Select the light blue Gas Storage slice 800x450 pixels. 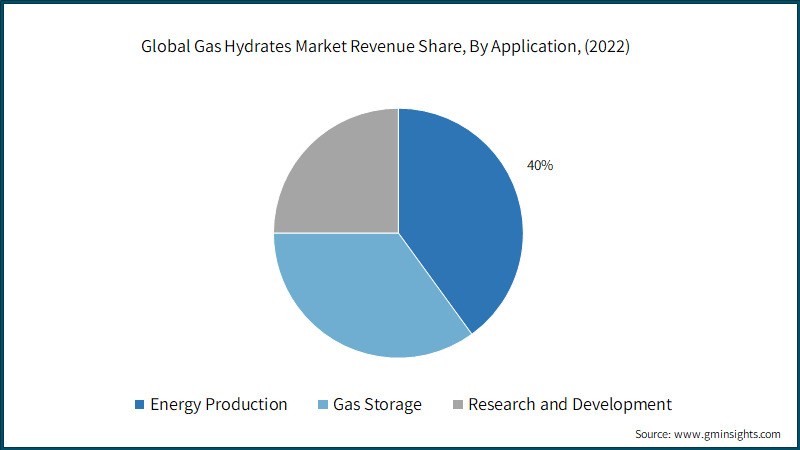(362, 296)
